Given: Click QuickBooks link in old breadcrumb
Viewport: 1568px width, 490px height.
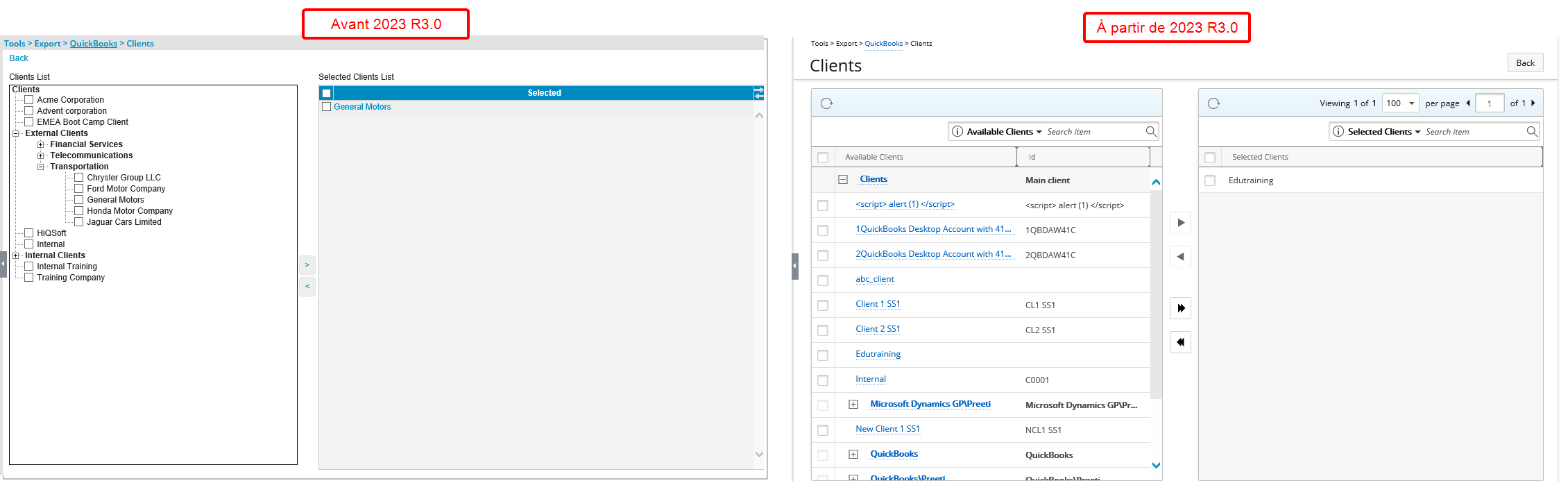Looking at the screenshot, I should point(94,44).
